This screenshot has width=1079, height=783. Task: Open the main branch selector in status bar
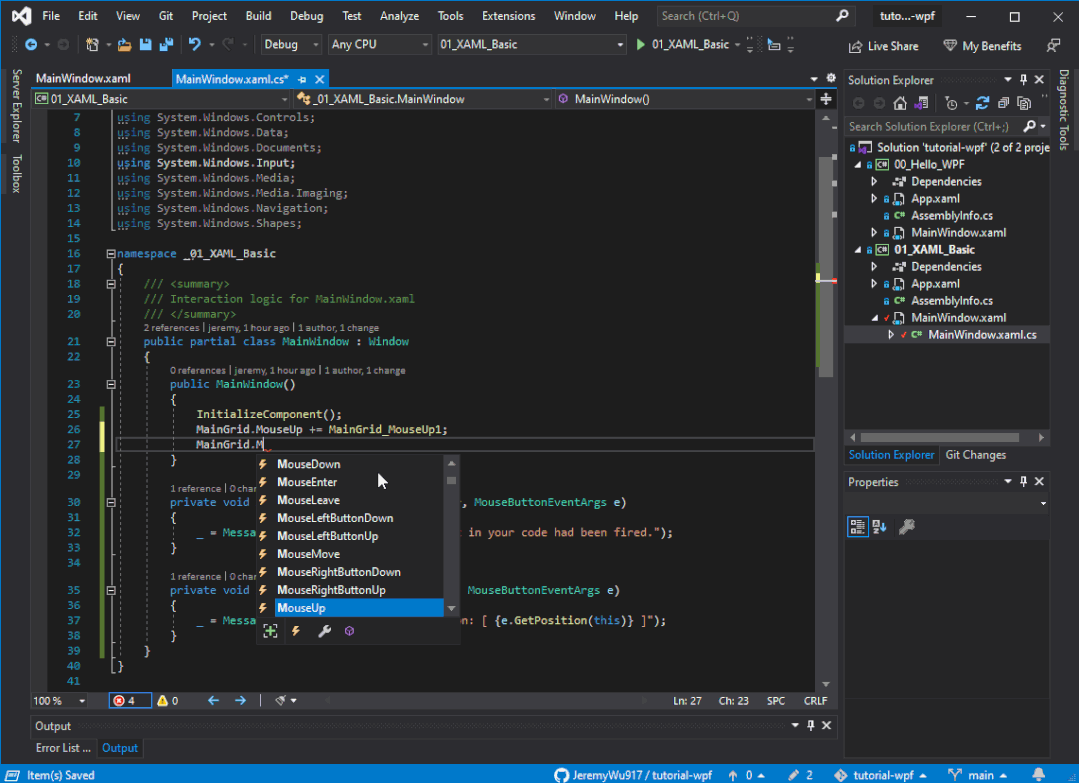[978, 775]
